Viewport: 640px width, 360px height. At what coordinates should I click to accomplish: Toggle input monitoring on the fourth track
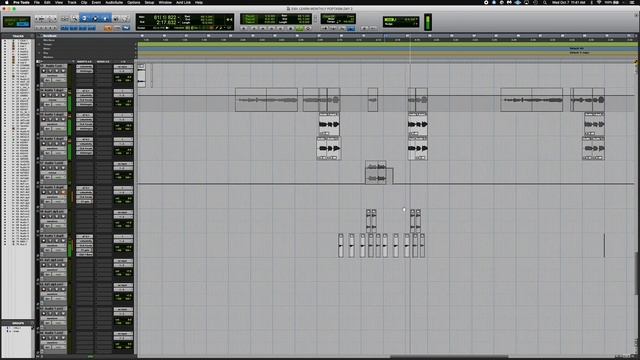click(51, 144)
